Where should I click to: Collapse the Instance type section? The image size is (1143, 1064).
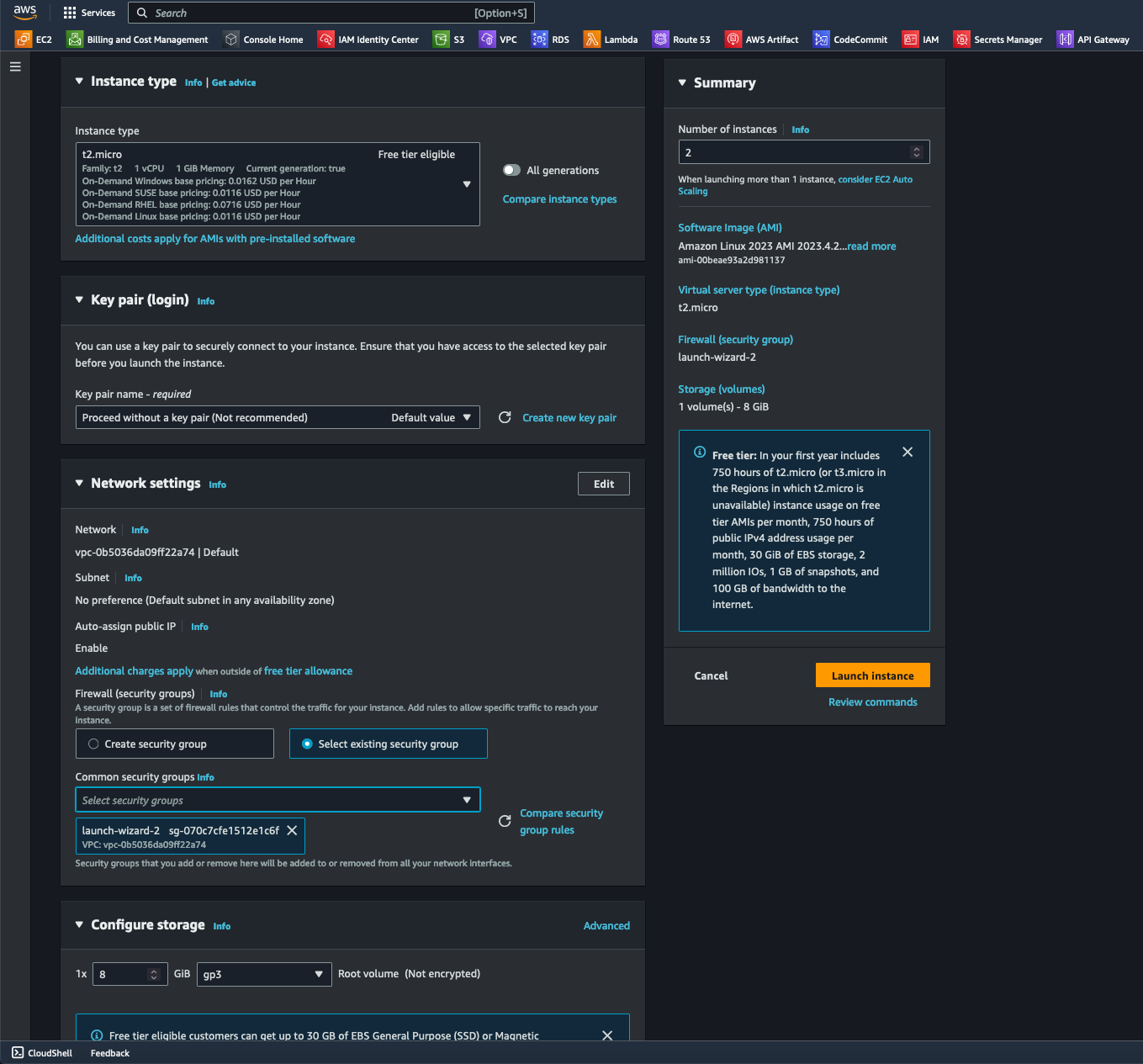(x=79, y=81)
